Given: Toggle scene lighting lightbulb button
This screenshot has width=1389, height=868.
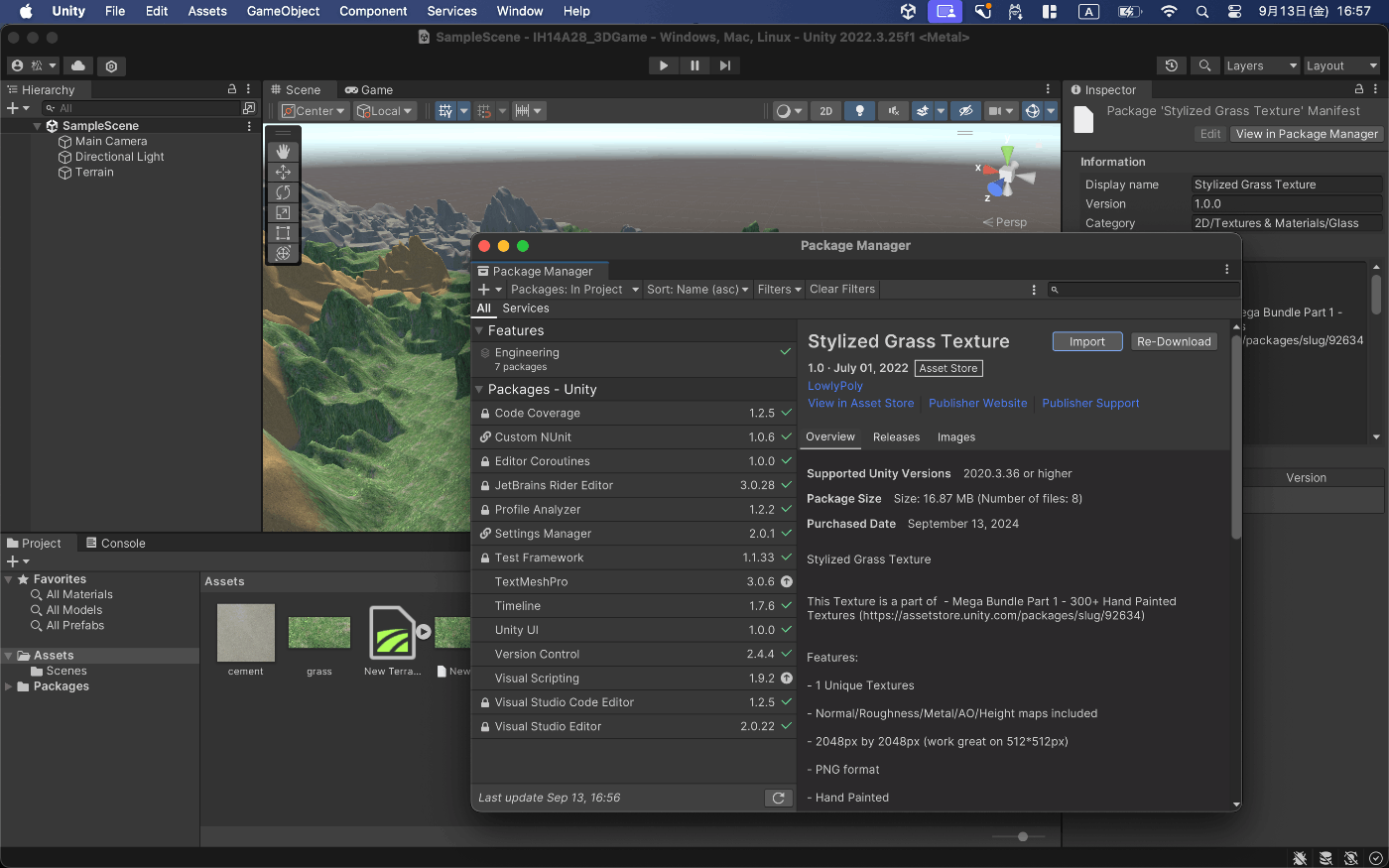Looking at the screenshot, I should pos(859,111).
